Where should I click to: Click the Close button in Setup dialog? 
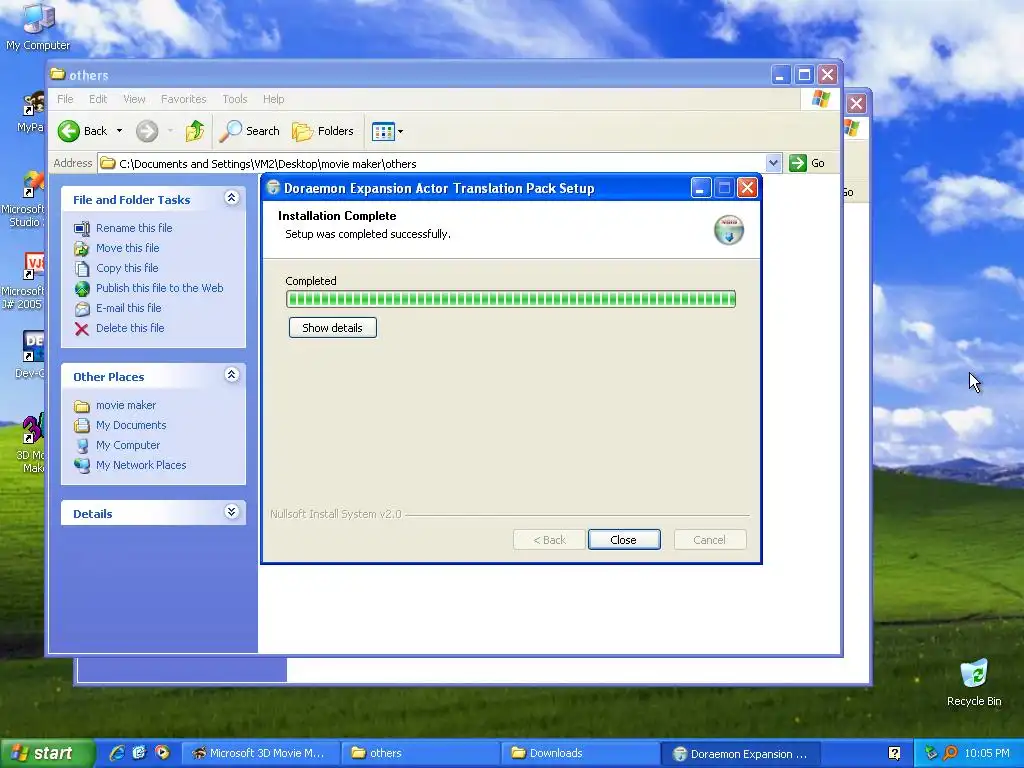tap(624, 540)
